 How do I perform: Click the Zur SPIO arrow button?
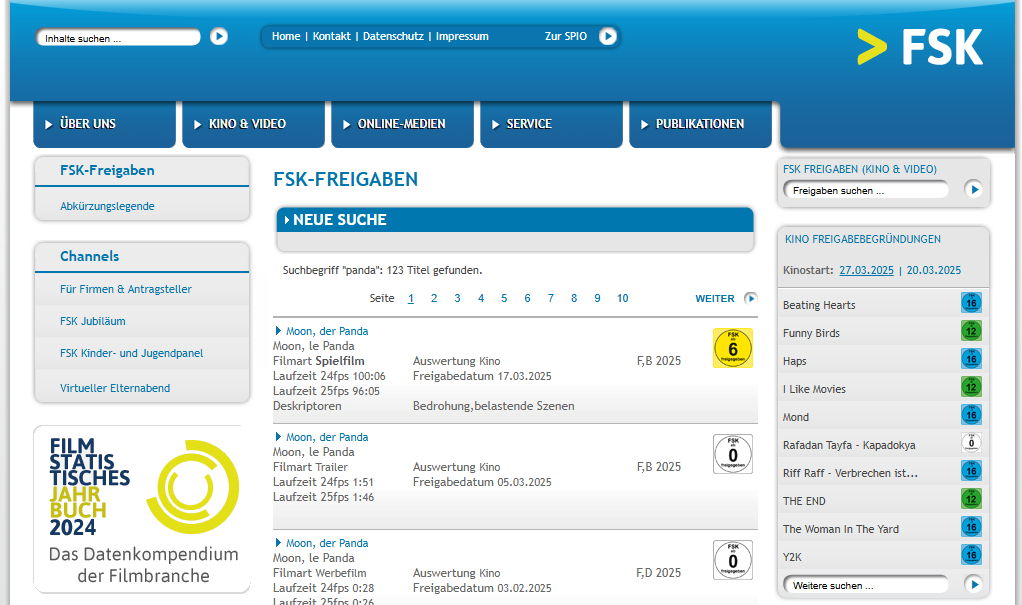[607, 37]
